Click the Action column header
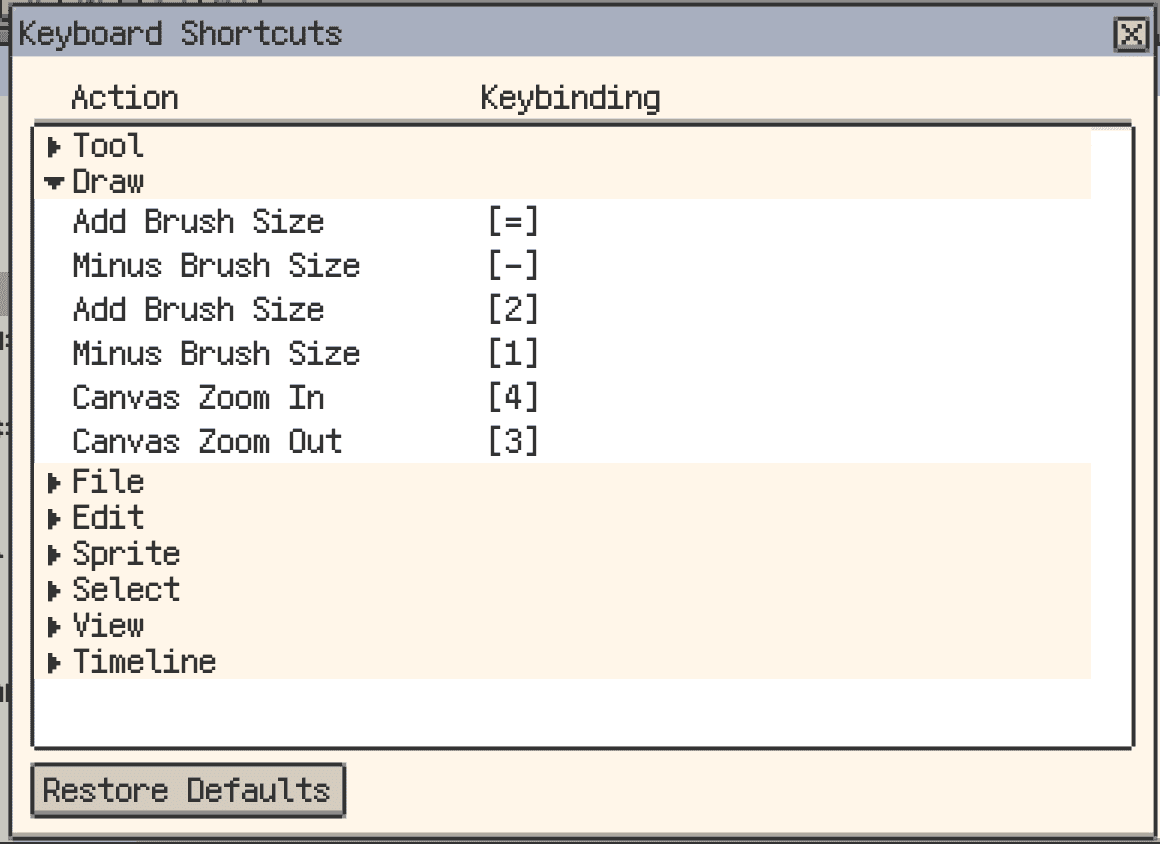1160x844 pixels. (x=125, y=97)
